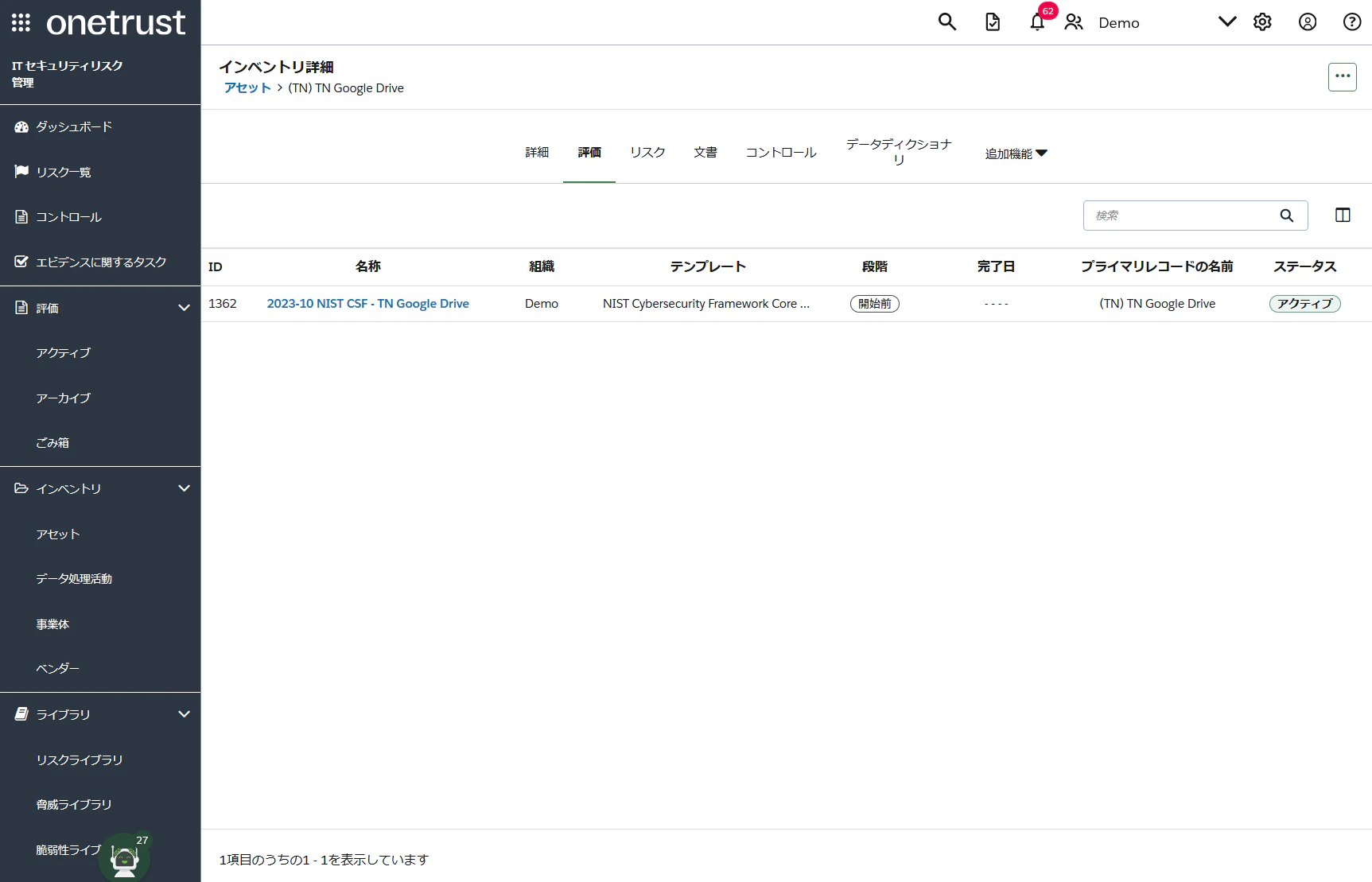Click the 段階 column header
The height and width of the screenshot is (882, 1372).
(875, 267)
